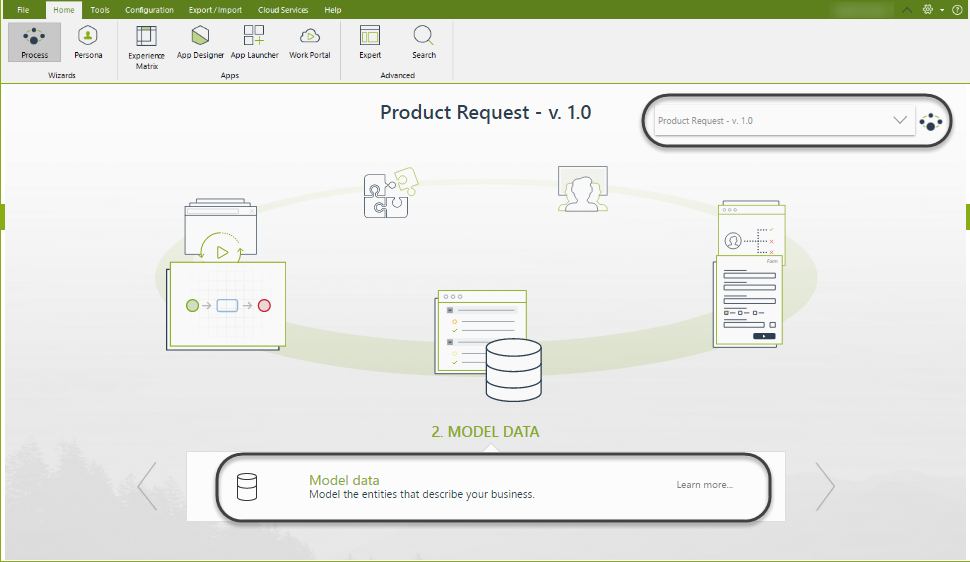The width and height of the screenshot is (970, 562).
Task: Click the database Model Data illustration
Action: point(489,345)
